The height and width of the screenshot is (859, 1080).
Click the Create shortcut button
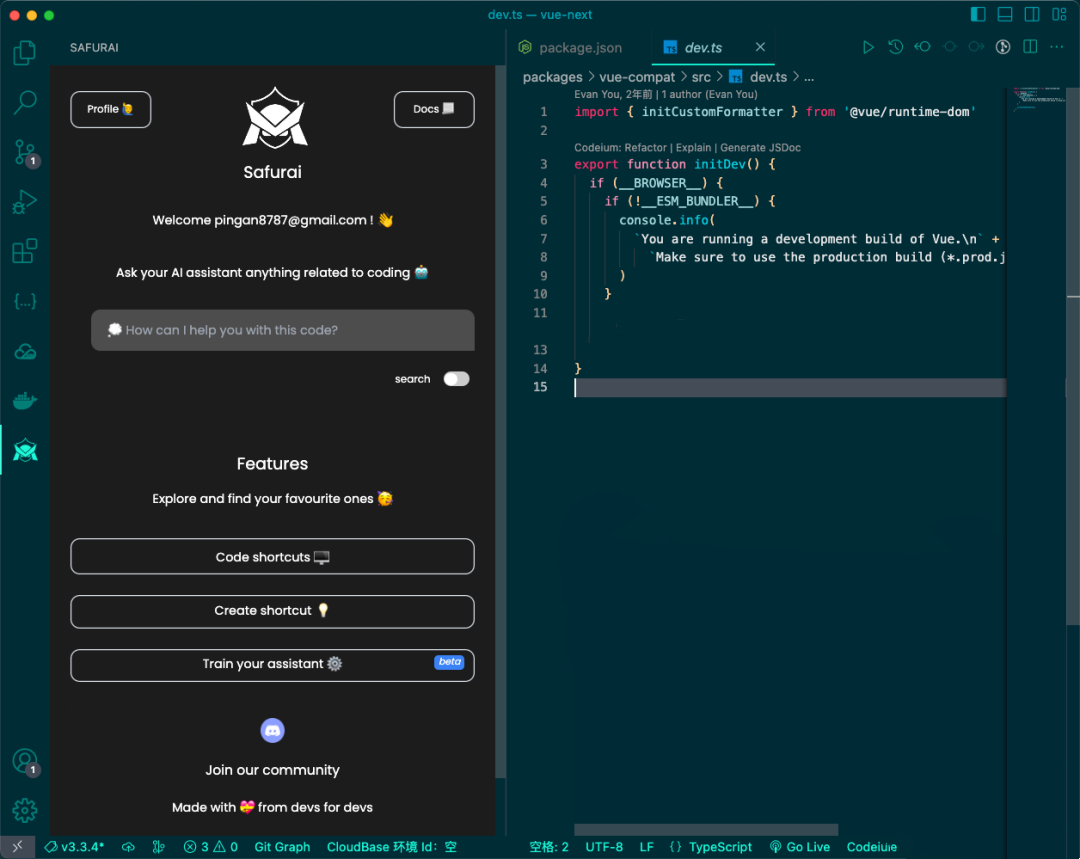[272, 611]
